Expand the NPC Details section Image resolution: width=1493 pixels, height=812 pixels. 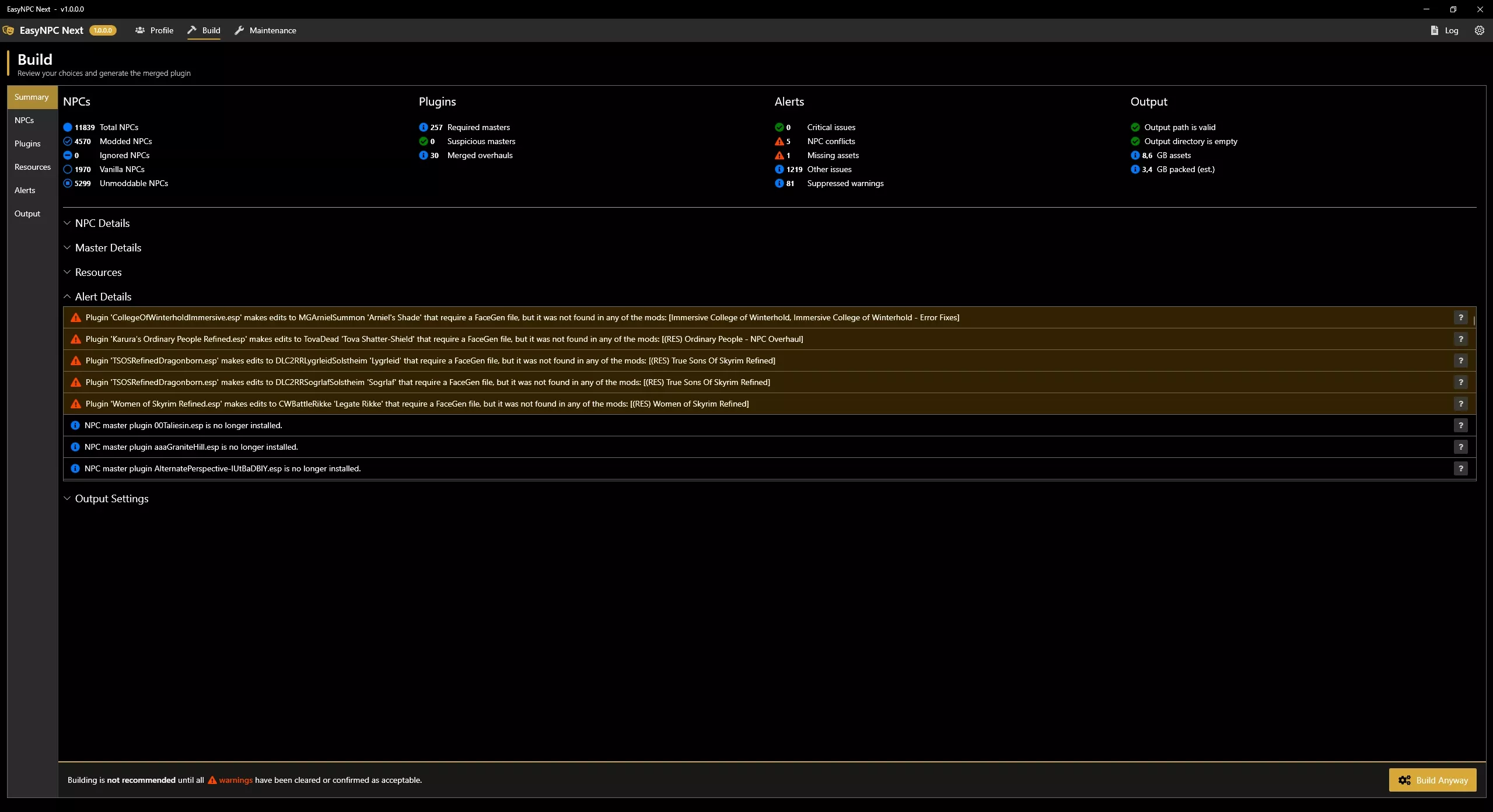(97, 223)
